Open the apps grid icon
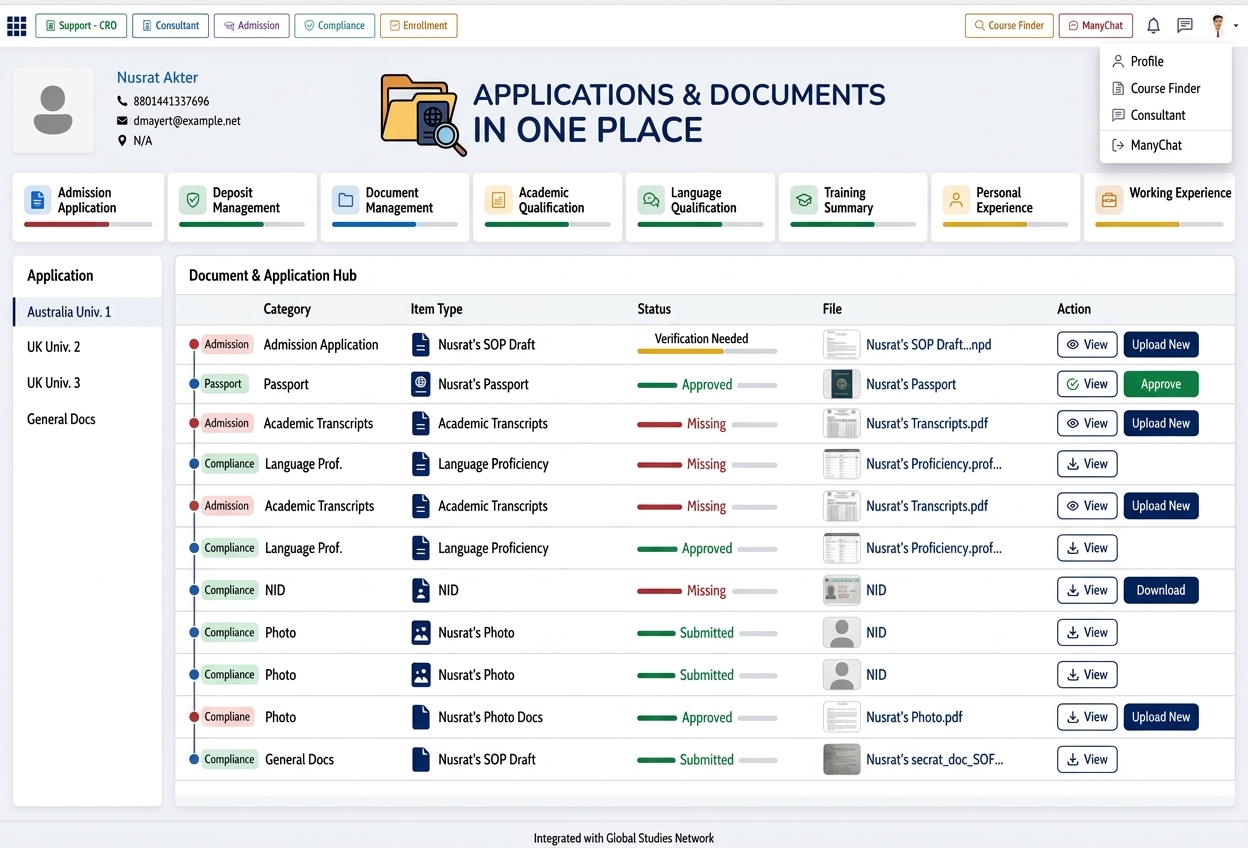This screenshot has width=1248, height=848. click(x=16, y=26)
